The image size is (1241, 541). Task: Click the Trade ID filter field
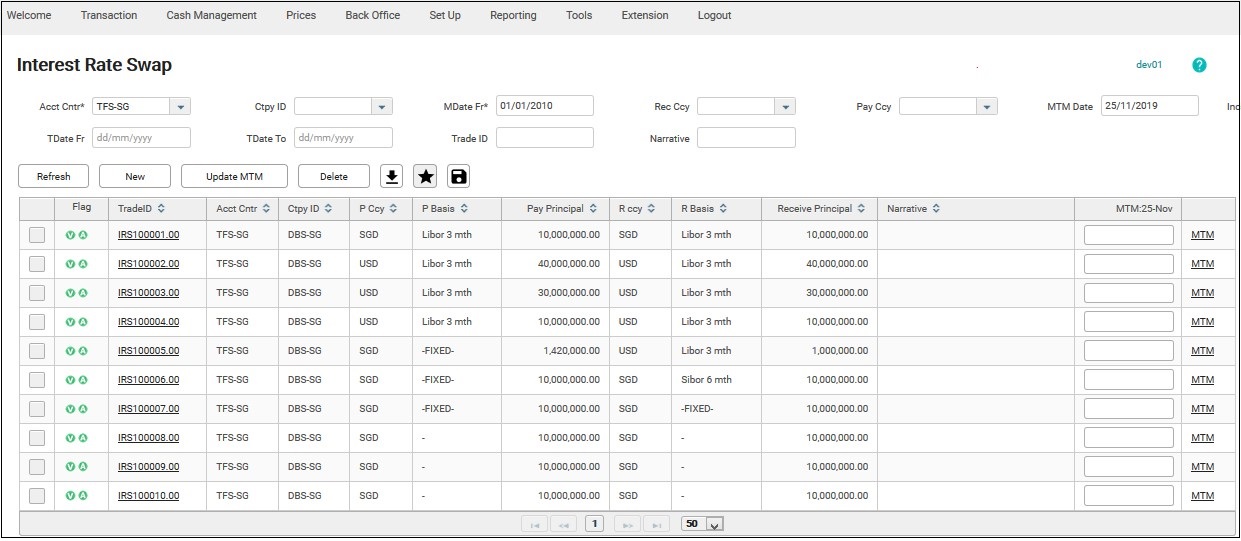[544, 138]
